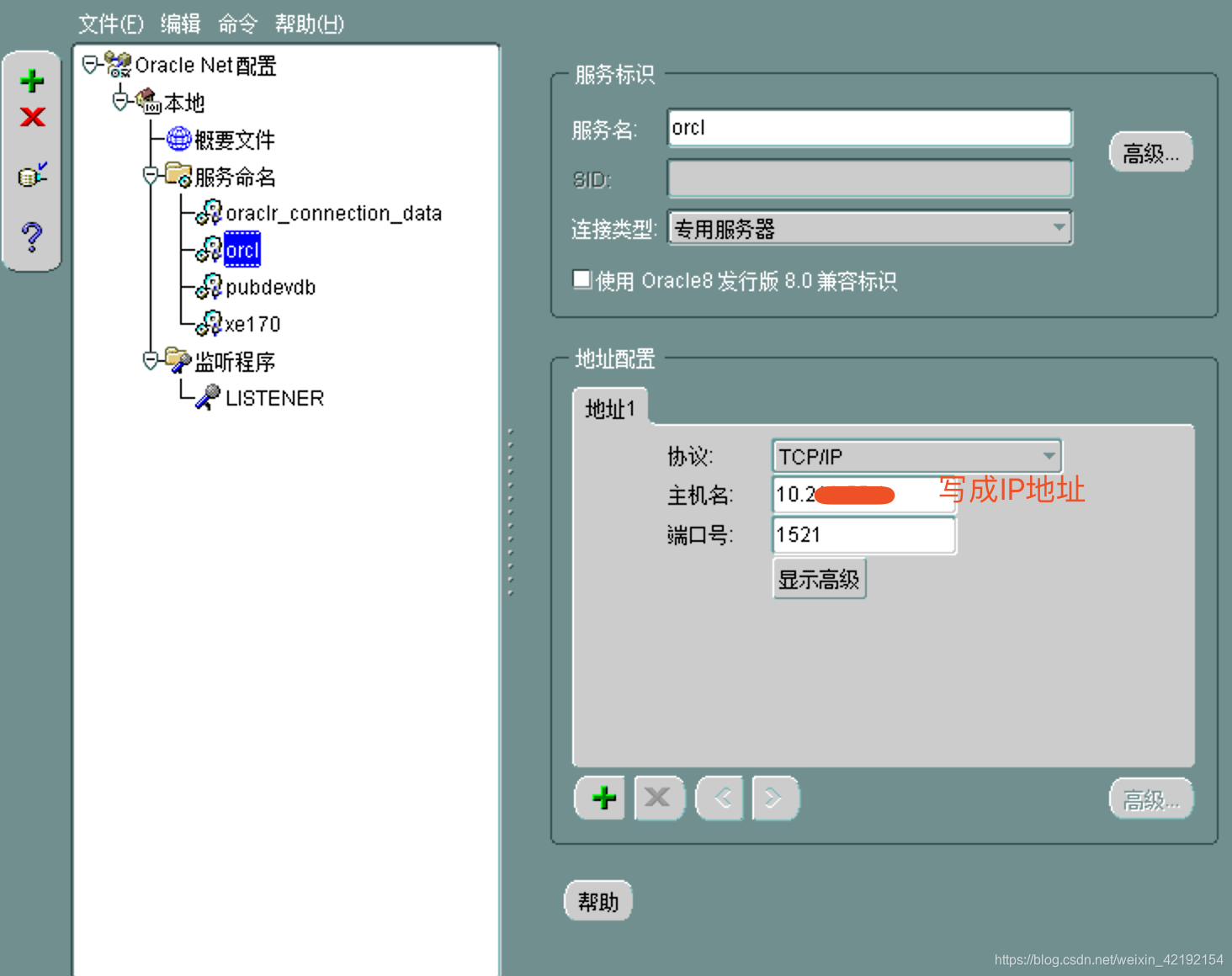Viewport: 1232px width, 976px height.
Task: Click the LISTENER icon
Action: pyautogui.click(x=208, y=397)
